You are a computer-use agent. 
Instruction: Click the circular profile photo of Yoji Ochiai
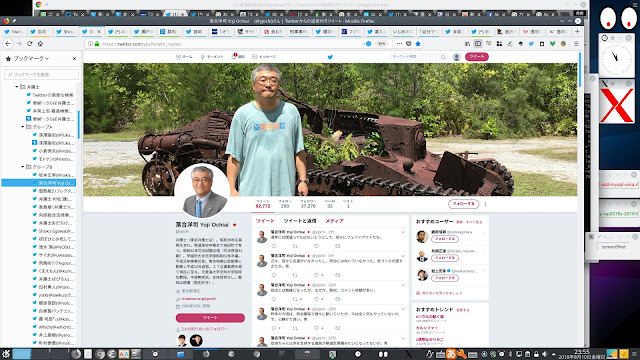point(202,191)
